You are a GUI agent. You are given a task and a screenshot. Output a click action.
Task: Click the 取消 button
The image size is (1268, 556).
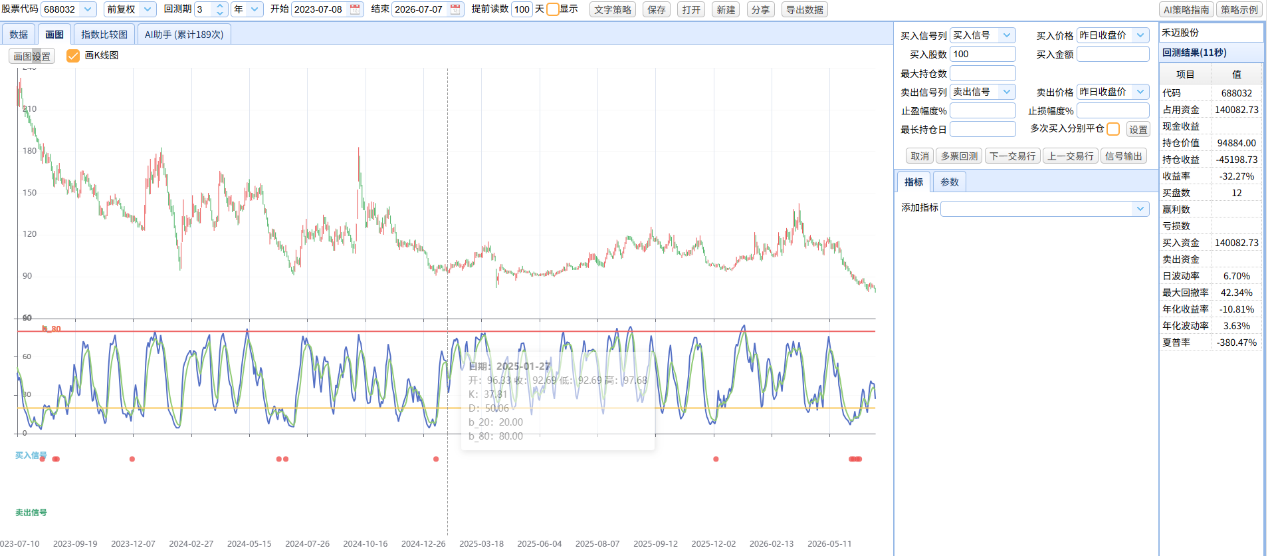point(919,156)
